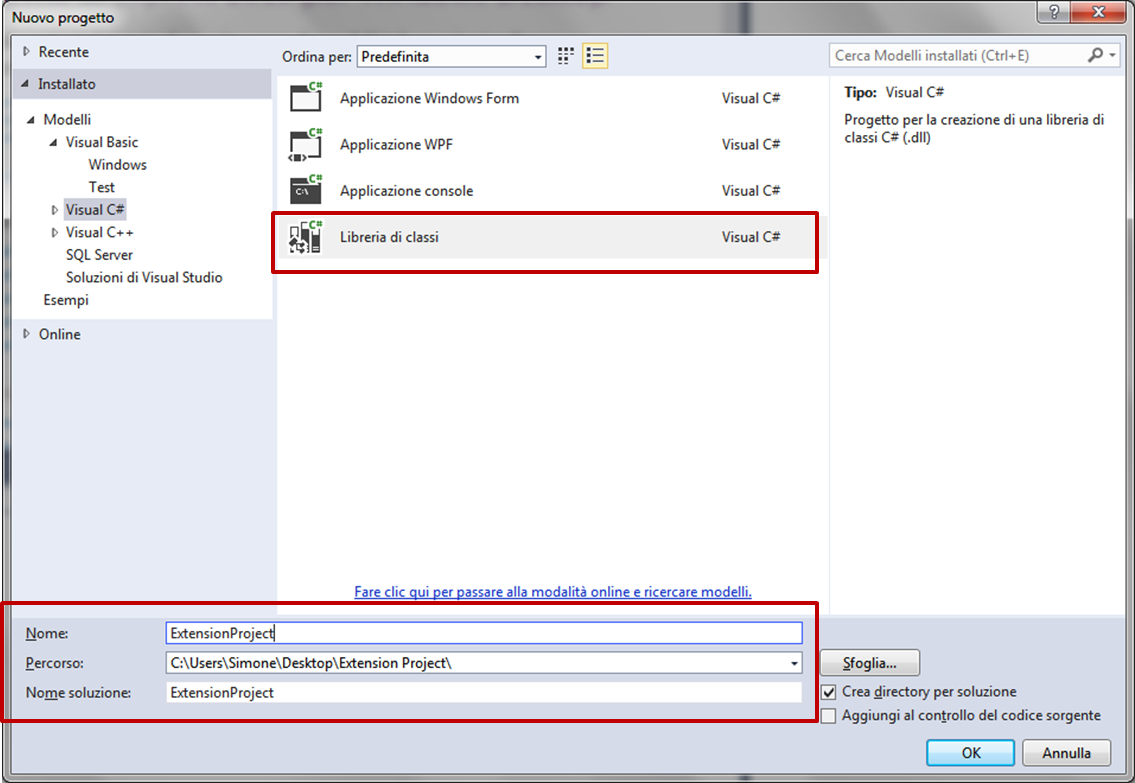Image resolution: width=1135 pixels, height=783 pixels.
Task: Select the Visual C# node label
Action: (x=95, y=210)
